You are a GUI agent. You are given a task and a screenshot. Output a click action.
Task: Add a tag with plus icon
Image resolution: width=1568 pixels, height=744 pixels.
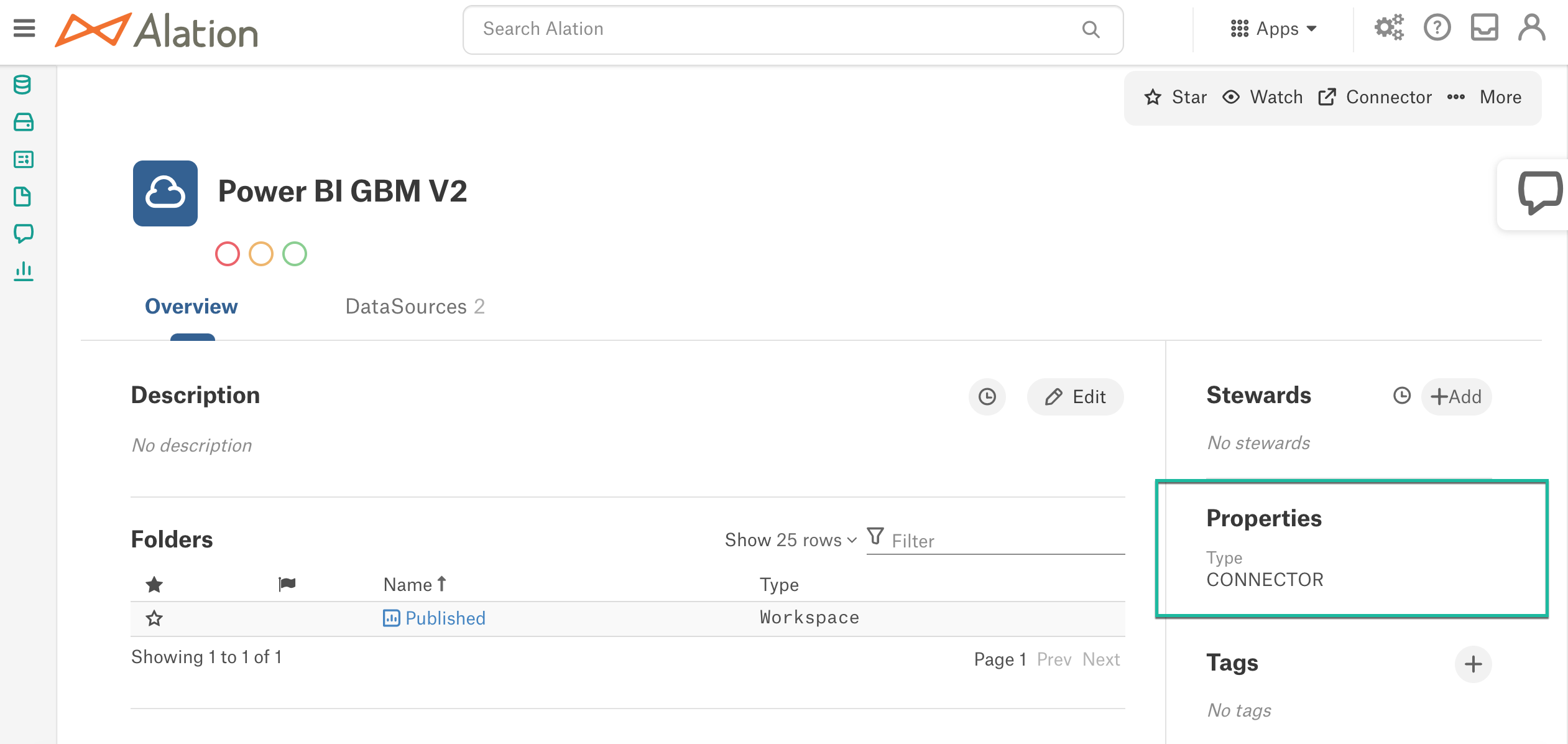tap(1473, 664)
